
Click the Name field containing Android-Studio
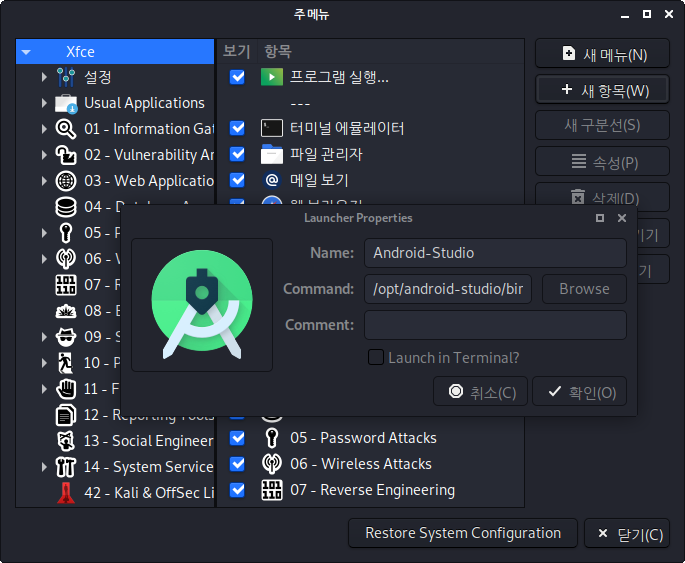(x=495, y=253)
